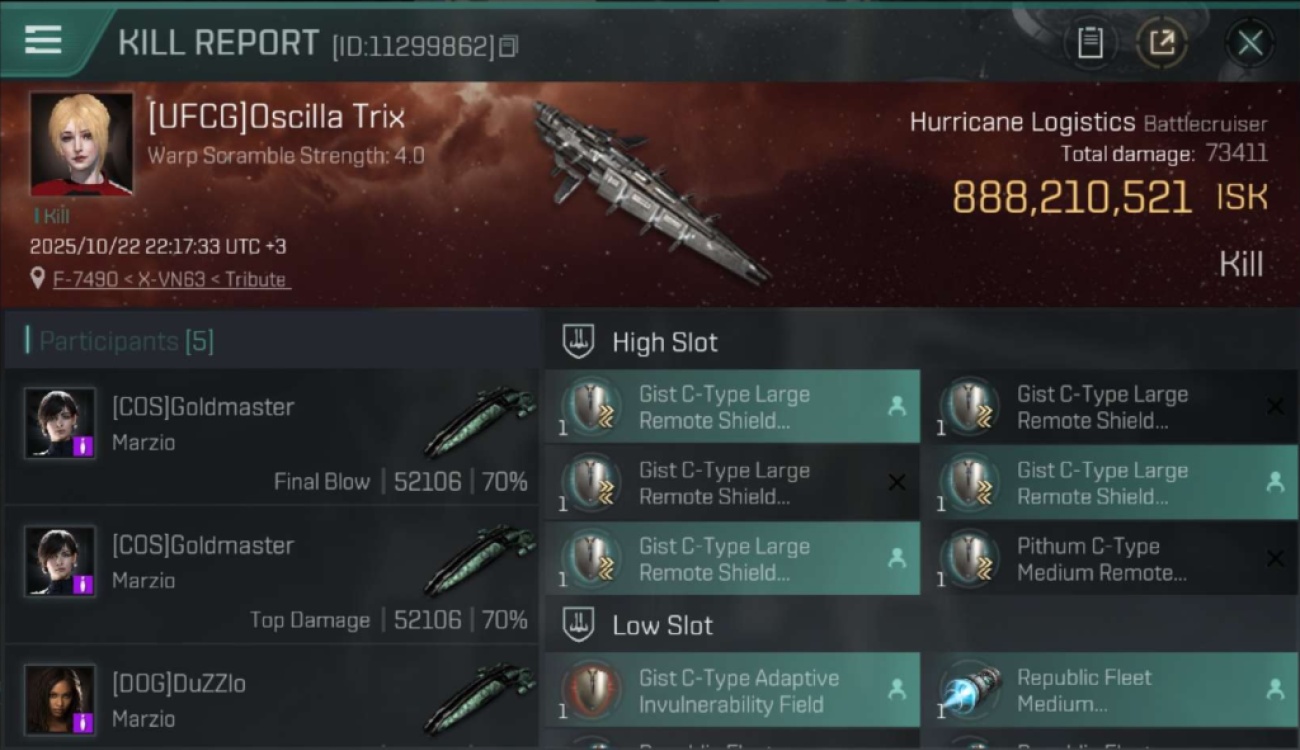Open the first Goldmaster Final Blow portrait
Viewport: 1300px width, 750px height.
tap(60, 423)
